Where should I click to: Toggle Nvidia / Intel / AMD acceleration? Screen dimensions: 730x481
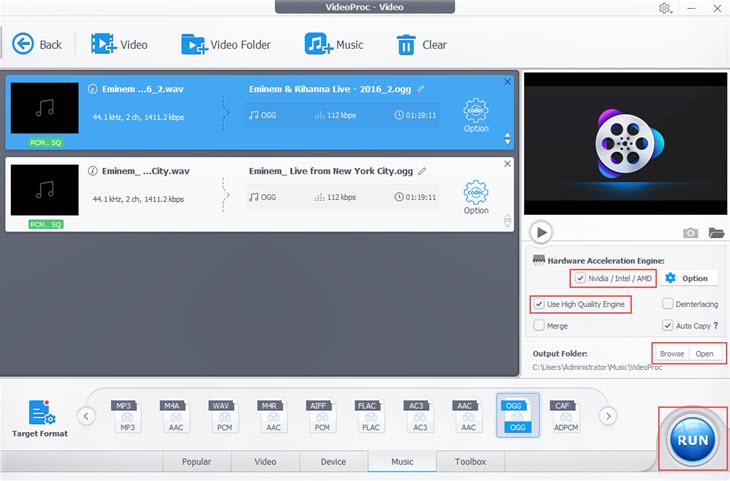pyautogui.click(x=580, y=278)
